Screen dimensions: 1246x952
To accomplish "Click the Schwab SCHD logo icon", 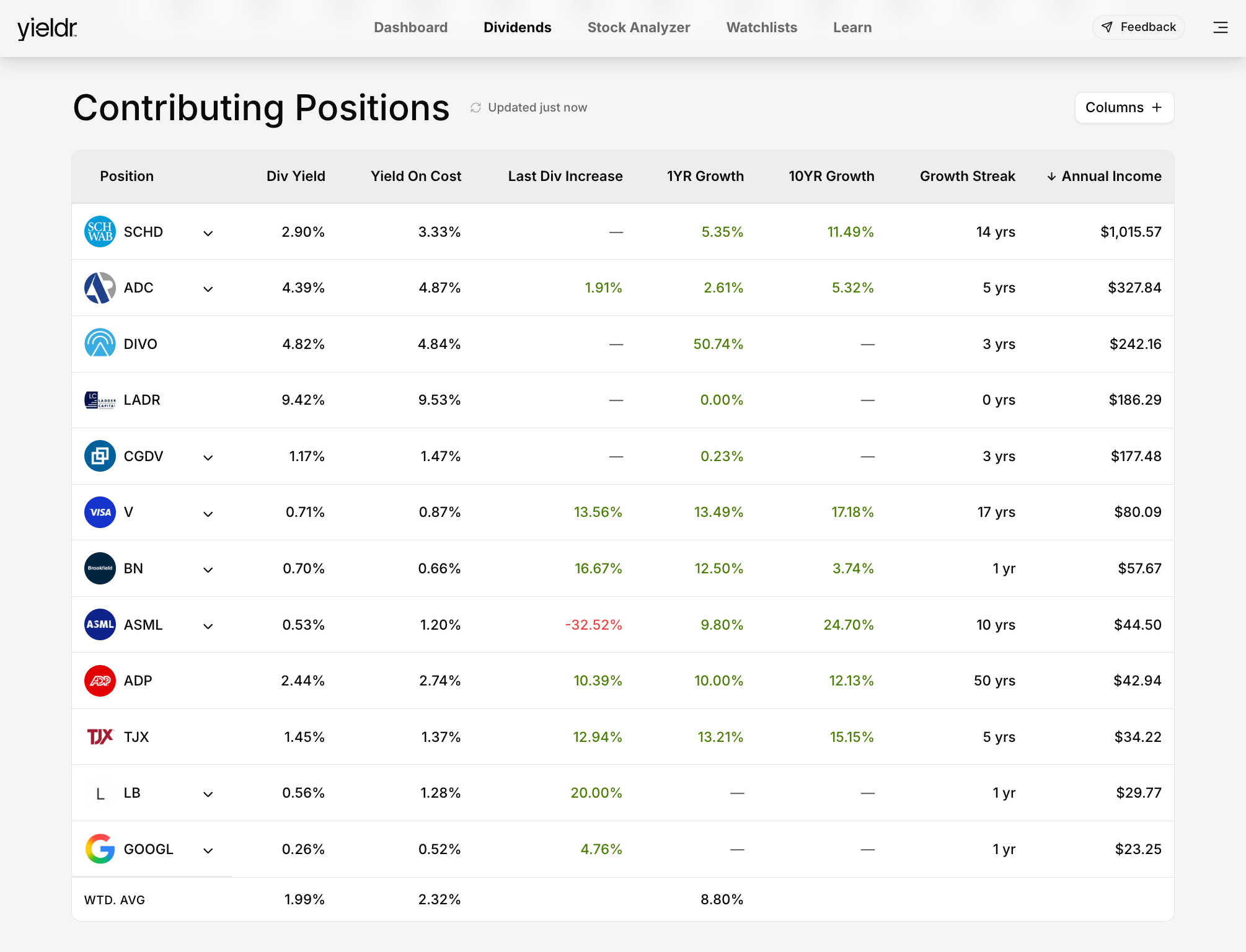I will (100, 232).
